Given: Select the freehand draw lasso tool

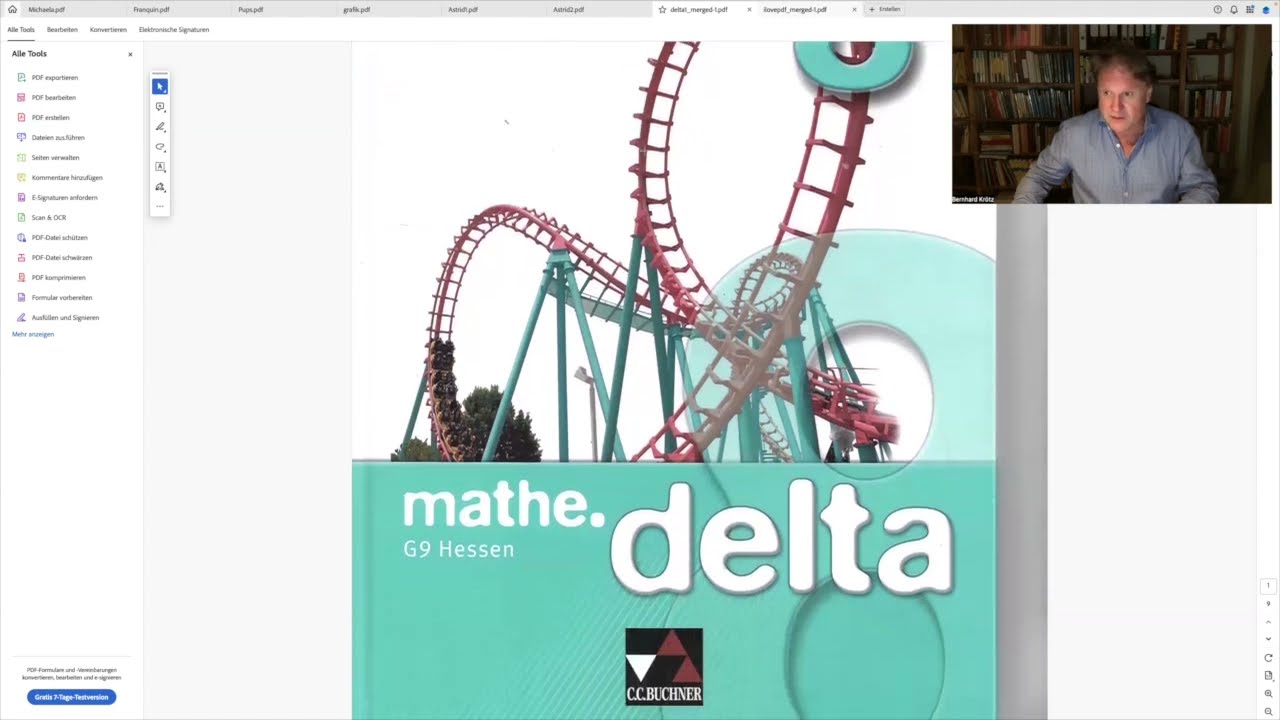Looking at the screenshot, I should click(x=160, y=147).
